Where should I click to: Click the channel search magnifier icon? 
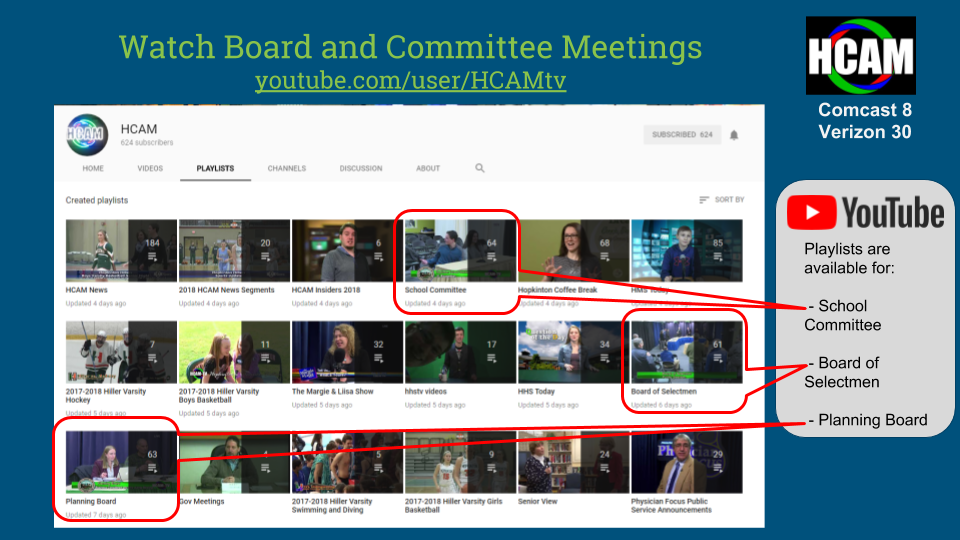480,168
